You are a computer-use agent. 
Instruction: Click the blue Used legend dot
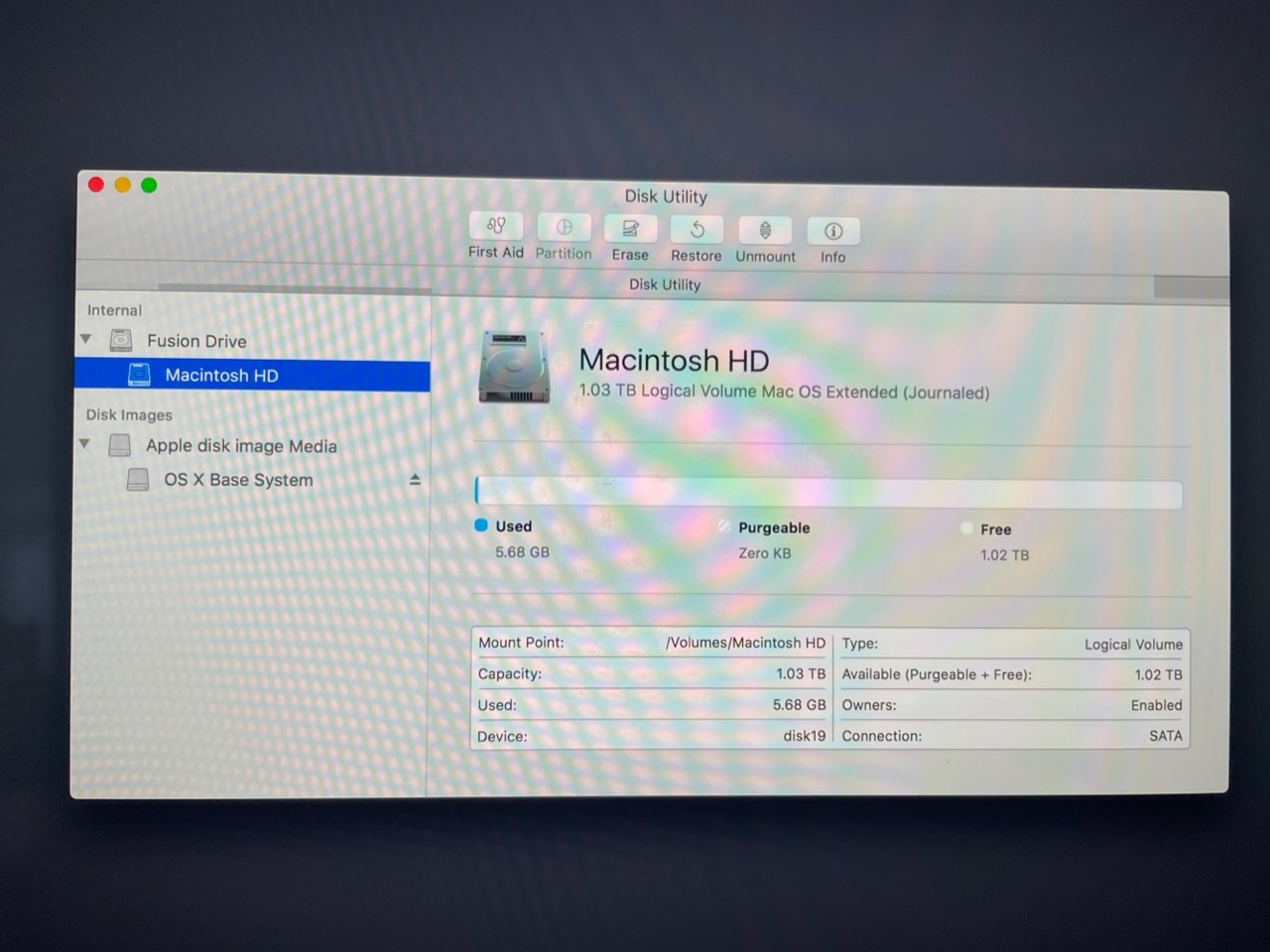tap(481, 526)
